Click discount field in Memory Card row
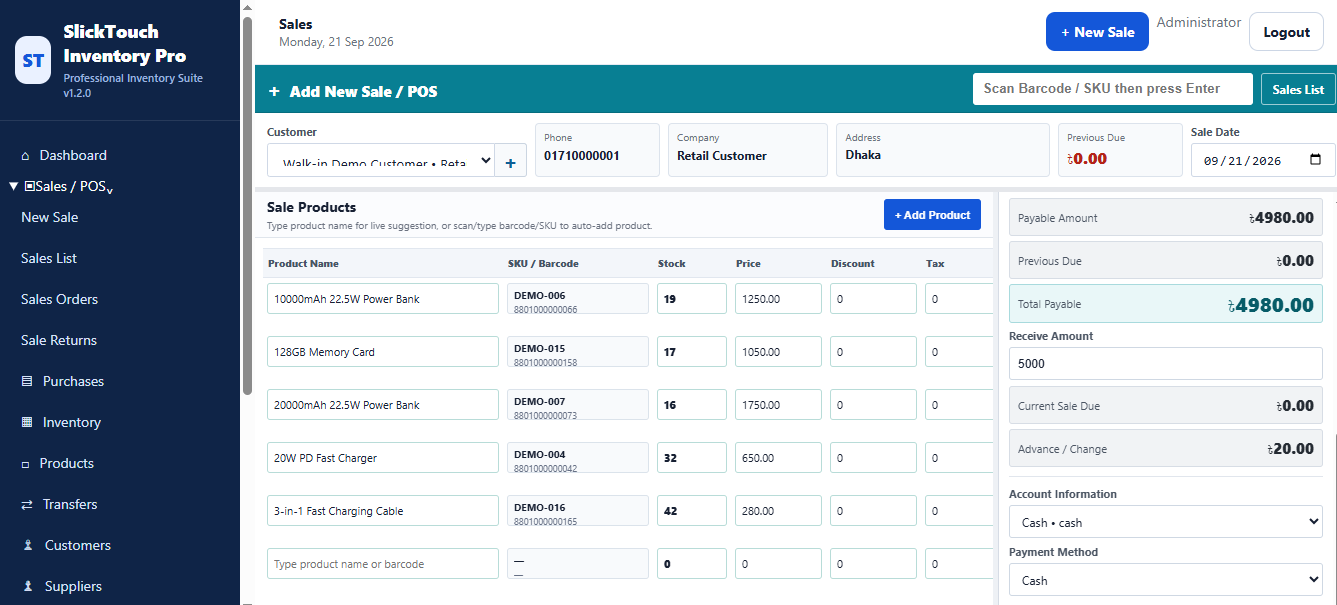1337x605 pixels. point(873,352)
